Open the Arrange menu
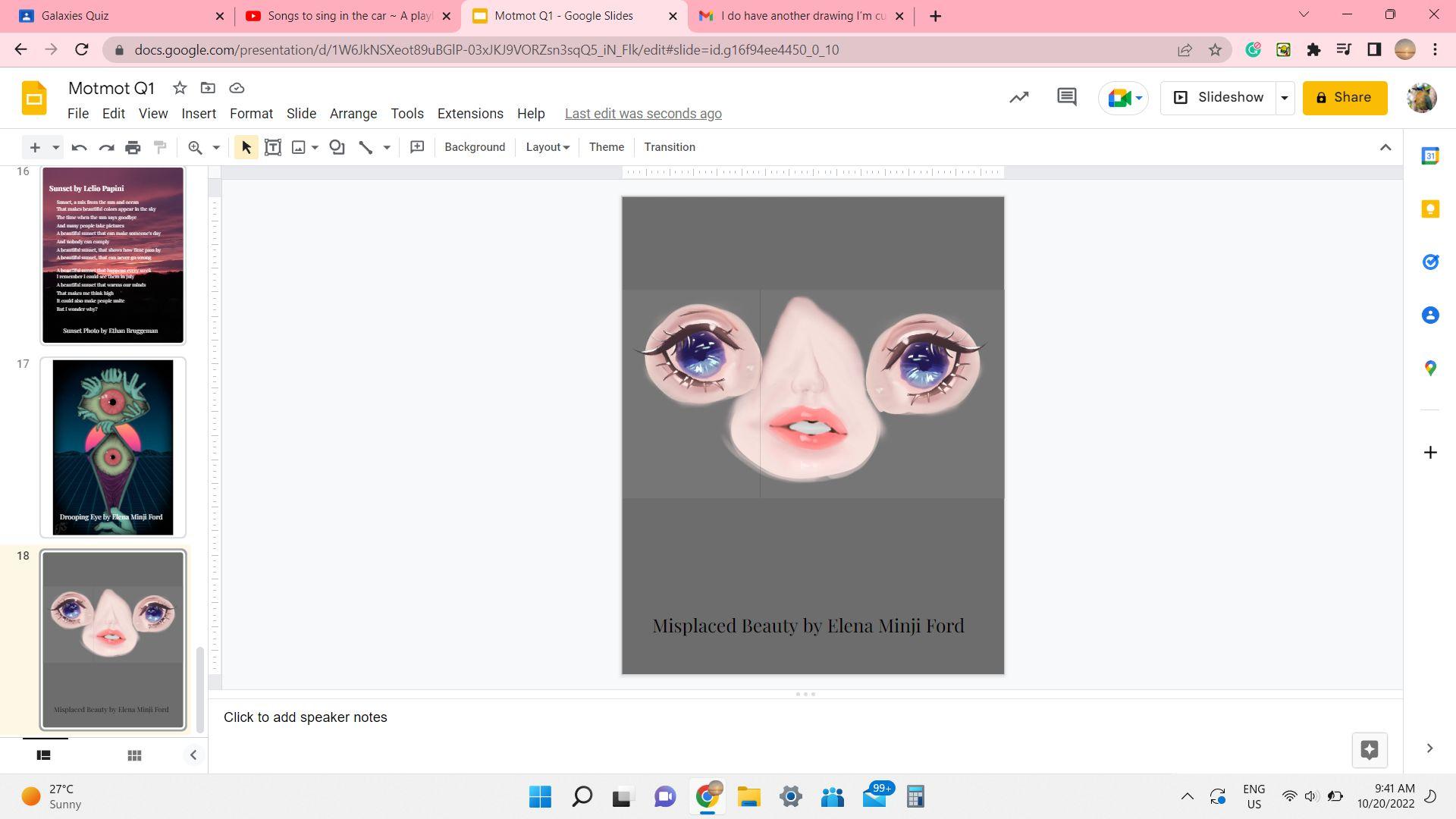 [353, 114]
